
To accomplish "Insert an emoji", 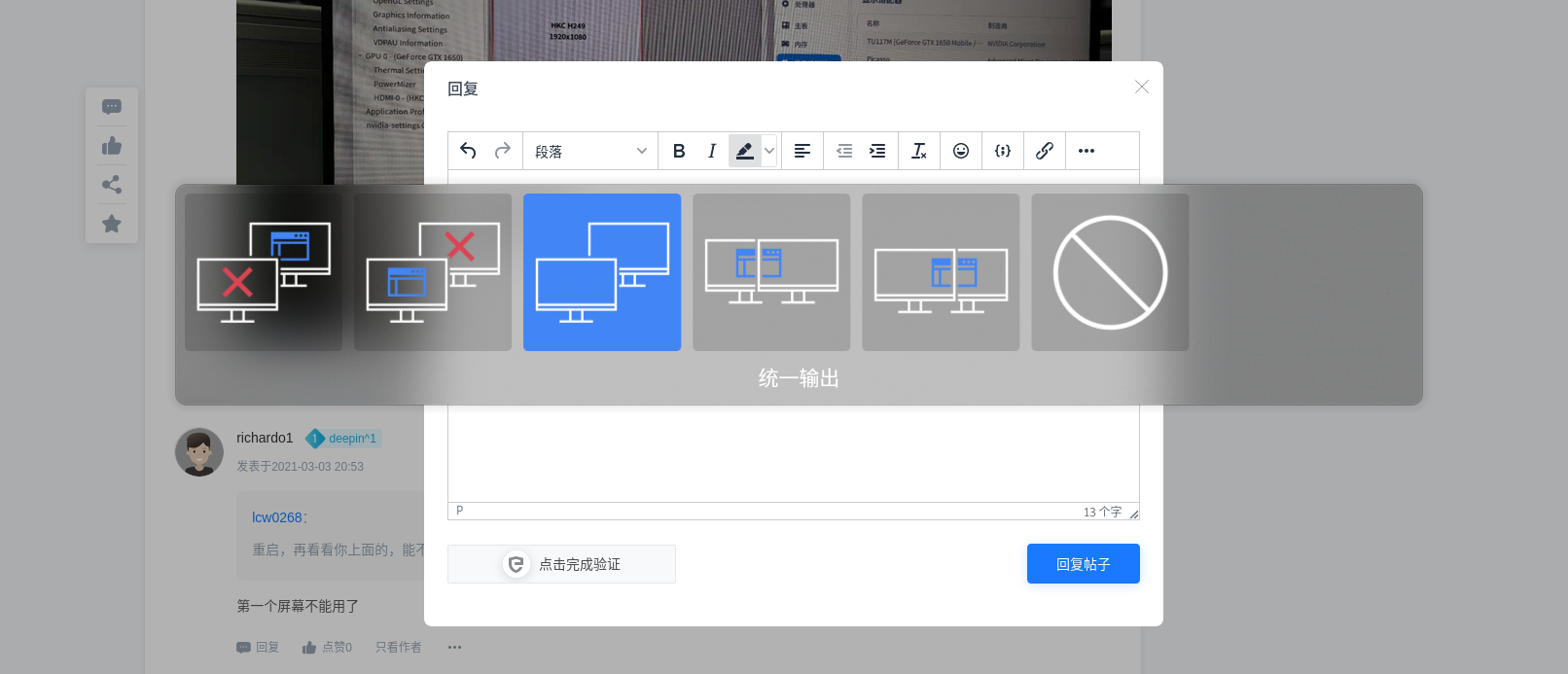I will click(961, 151).
